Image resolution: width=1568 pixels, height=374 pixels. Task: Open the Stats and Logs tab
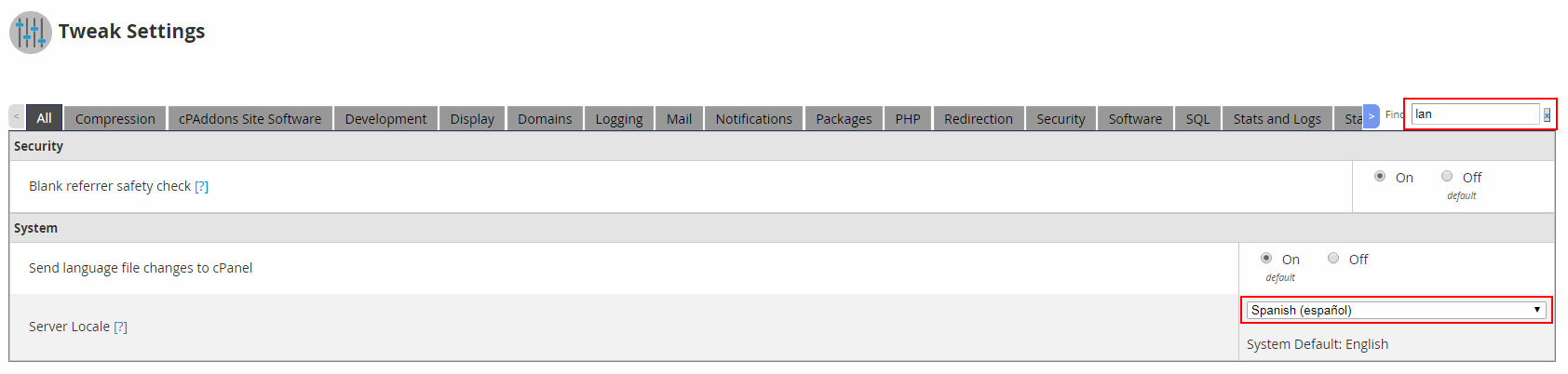(x=1277, y=118)
